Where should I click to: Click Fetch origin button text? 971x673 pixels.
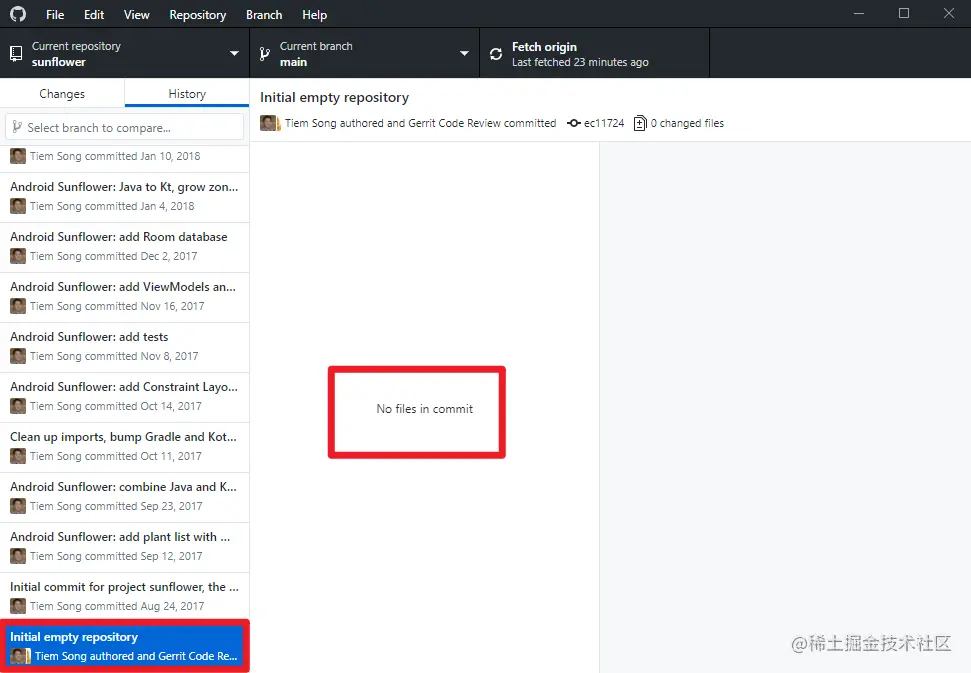[544, 46]
